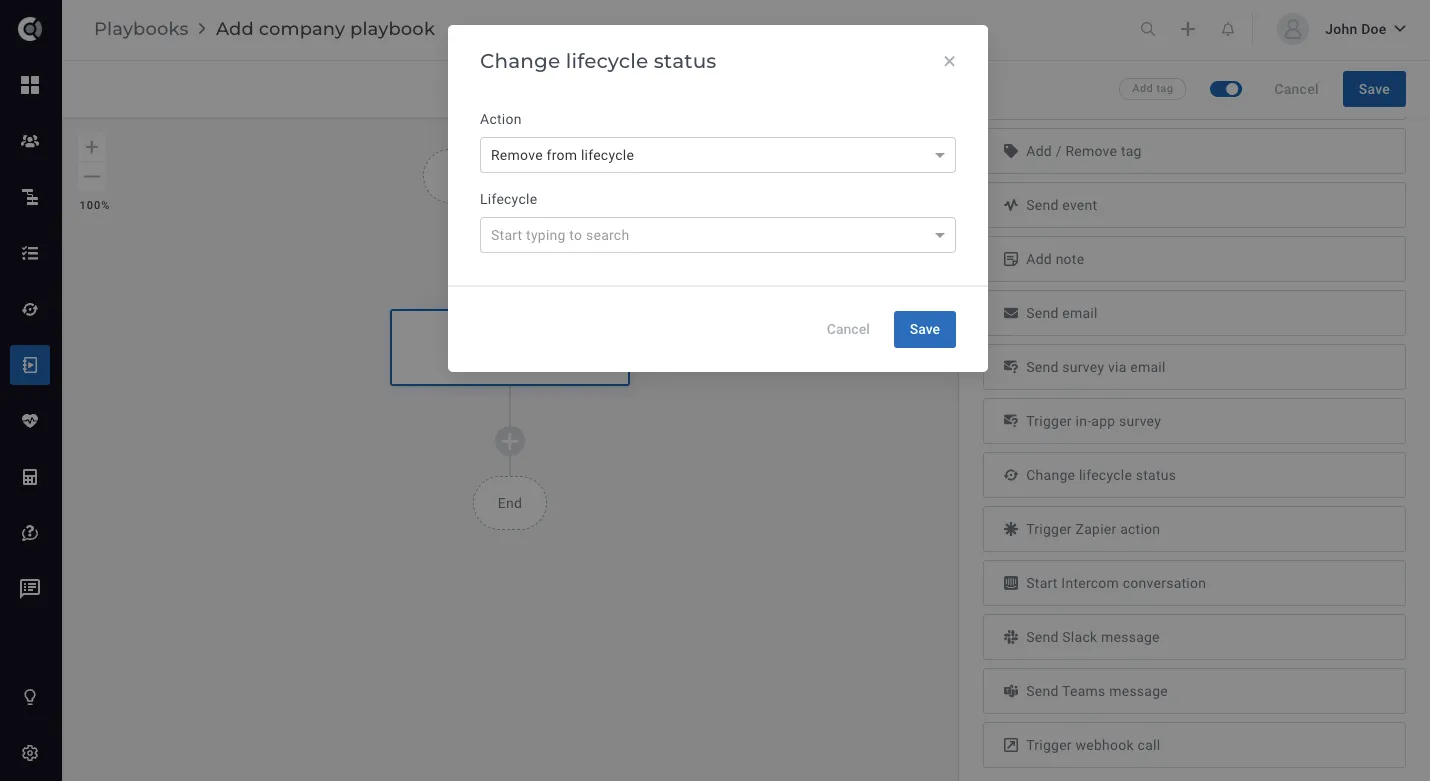Choose Send survey via email action
The width and height of the screenshot is (1430, 781).
tap(1194, 367)
